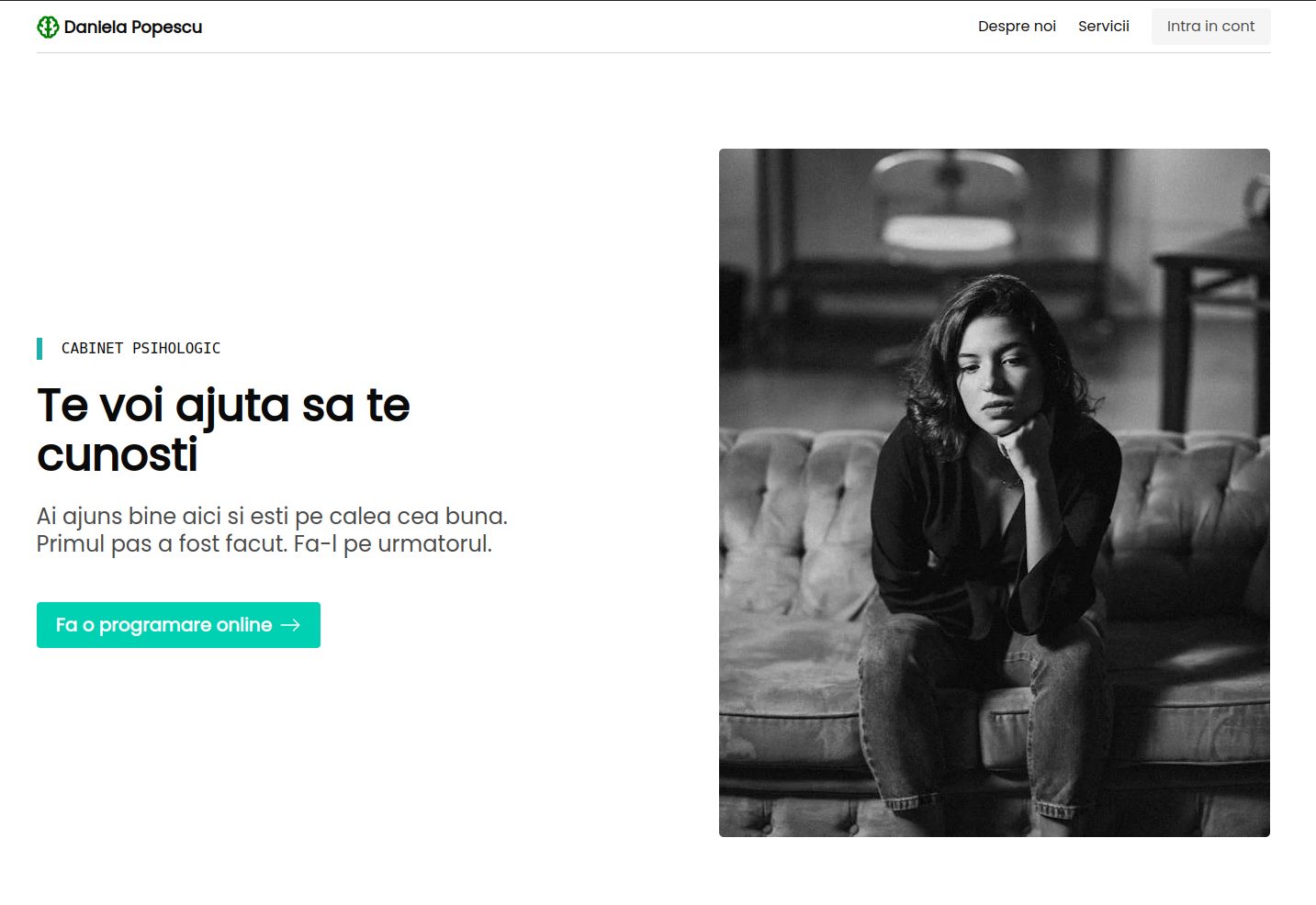Click the woman's hand under her chin

[1021, 441]
